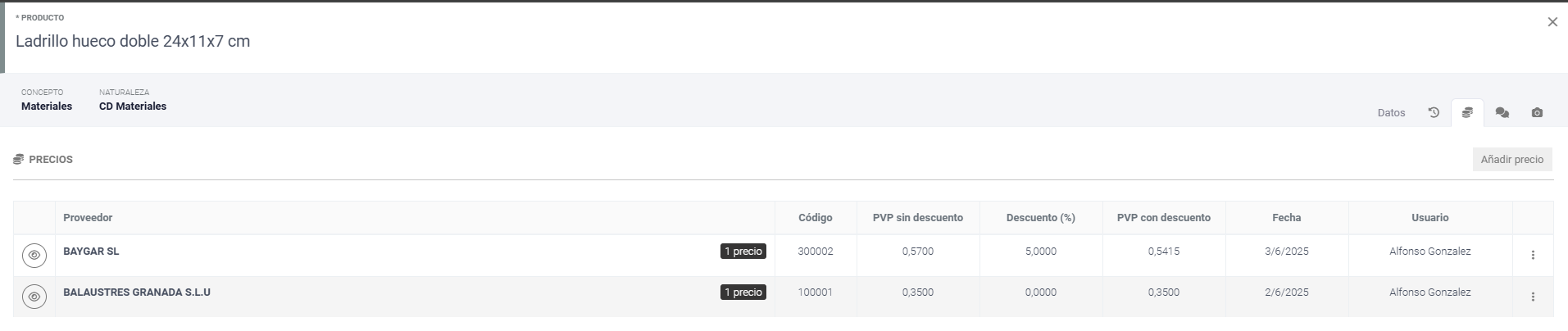This screenshot has width=1568, height=331.
Task: Expand BALAUSTRES GRANADA '1 precio' badge
Action: (743, 292)
